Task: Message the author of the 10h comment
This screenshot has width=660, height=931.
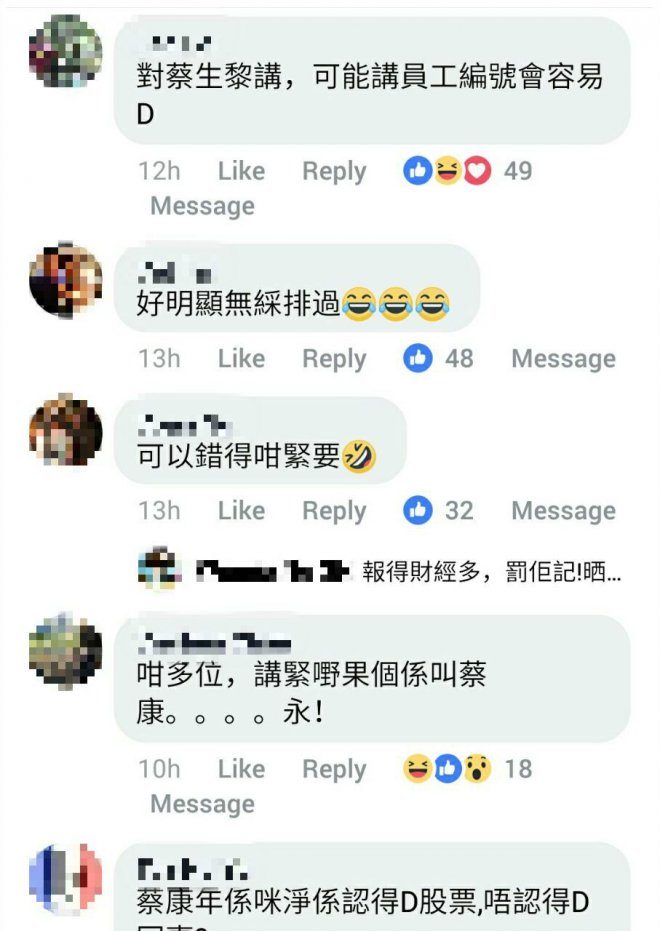Action: (x=202, y=805)
